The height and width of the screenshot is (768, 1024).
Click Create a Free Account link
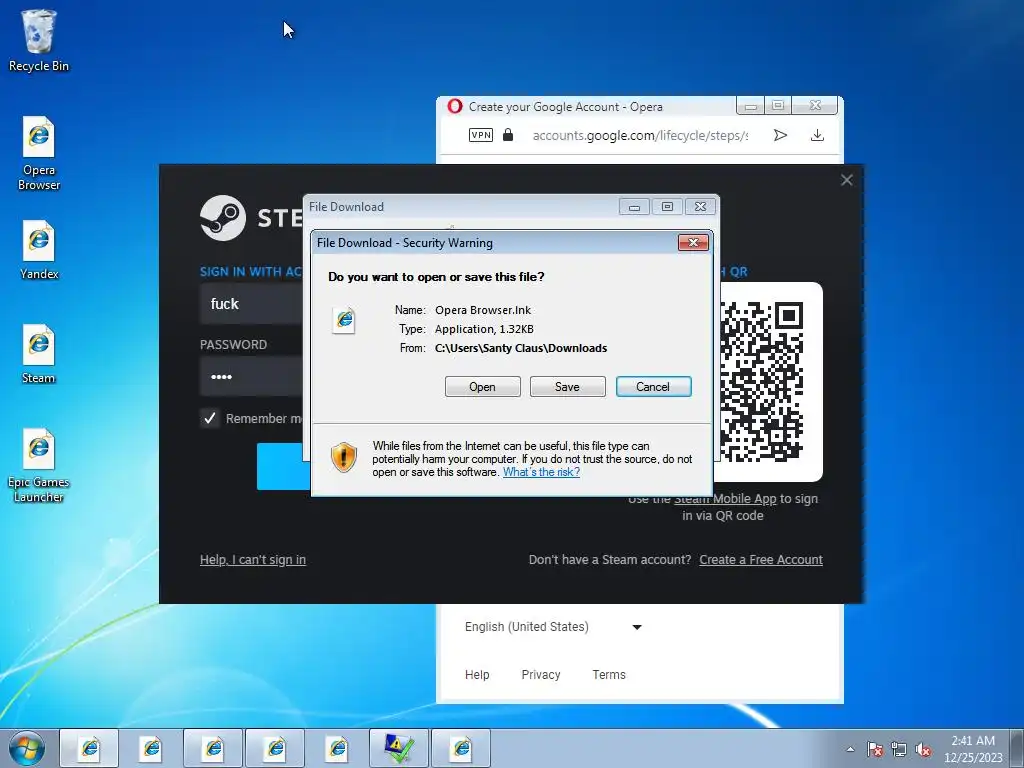pyautogui.click(x=761, y=560)
